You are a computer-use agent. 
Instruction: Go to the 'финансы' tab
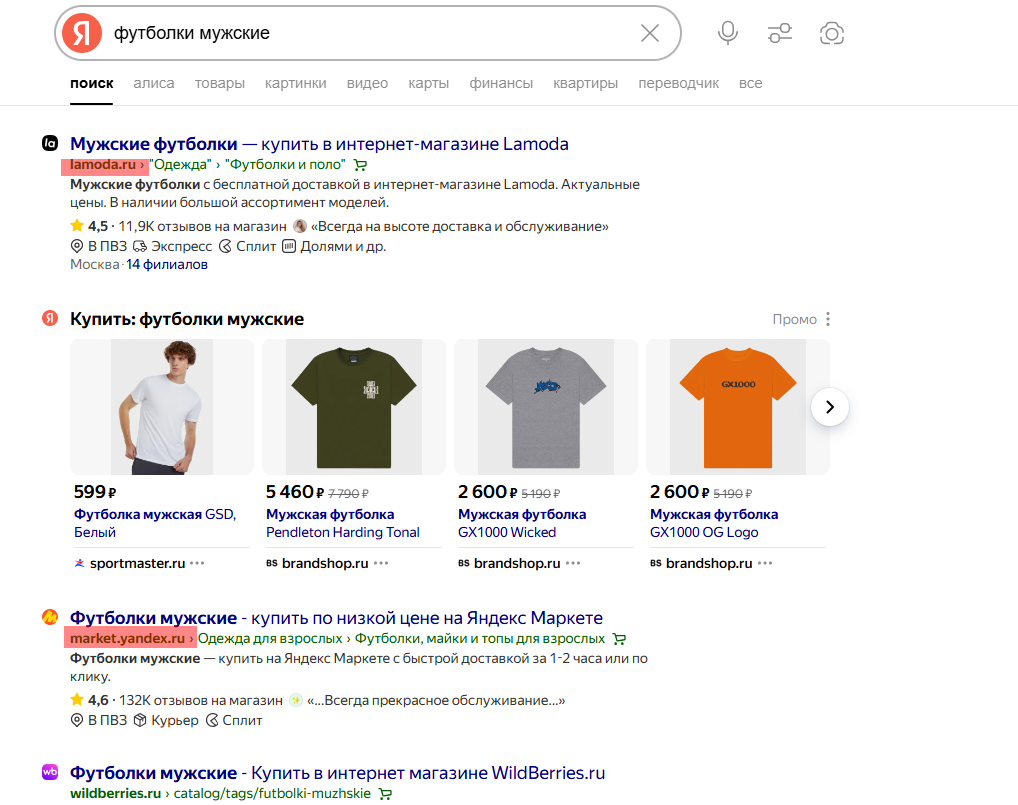501,83
